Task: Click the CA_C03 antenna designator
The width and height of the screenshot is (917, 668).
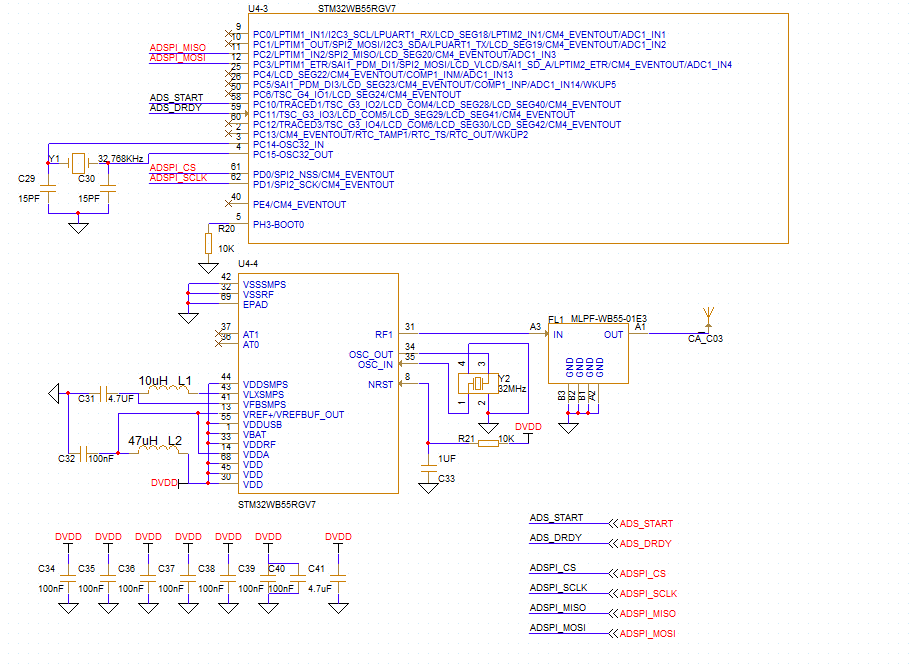Action: click(705, 339)
